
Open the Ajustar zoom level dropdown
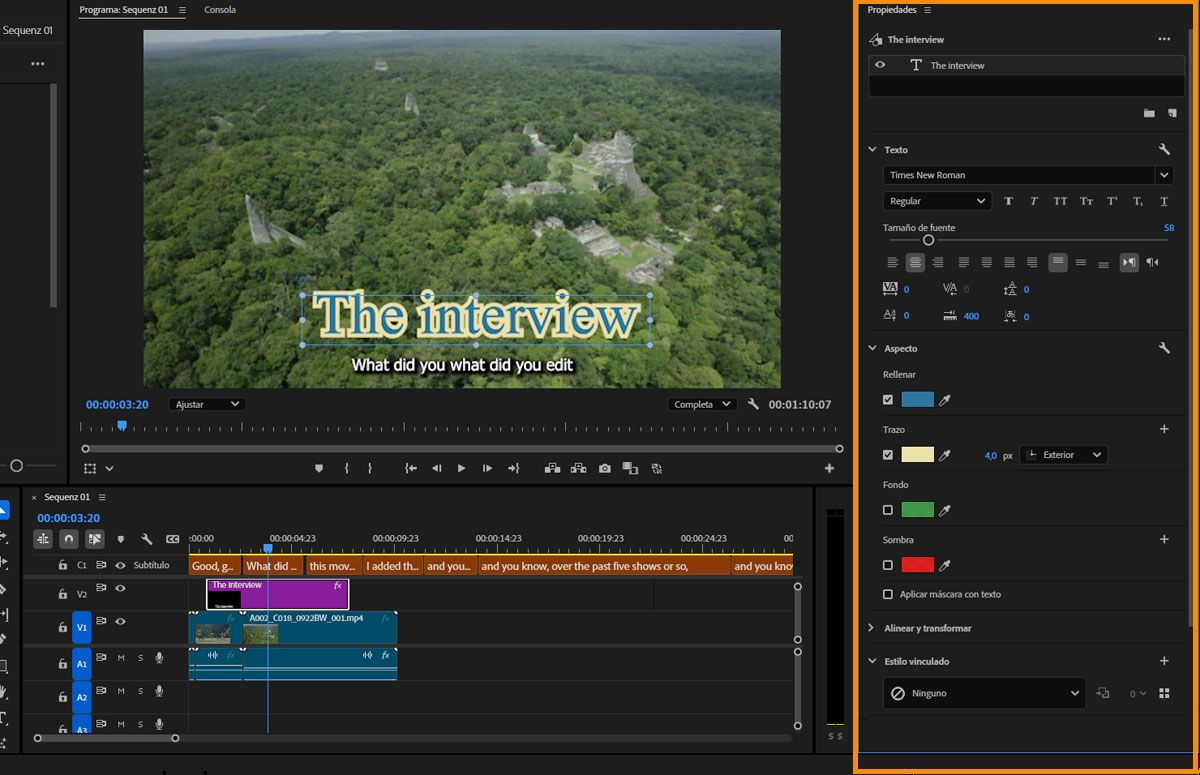207,404
